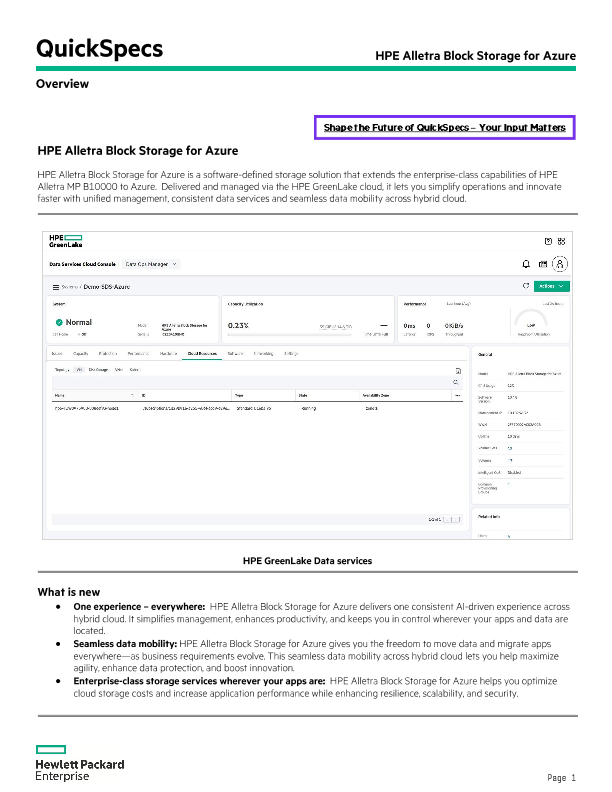Click the Systems breadcrumb link
The height and width of the screenshot is (792, 612).
70,287
